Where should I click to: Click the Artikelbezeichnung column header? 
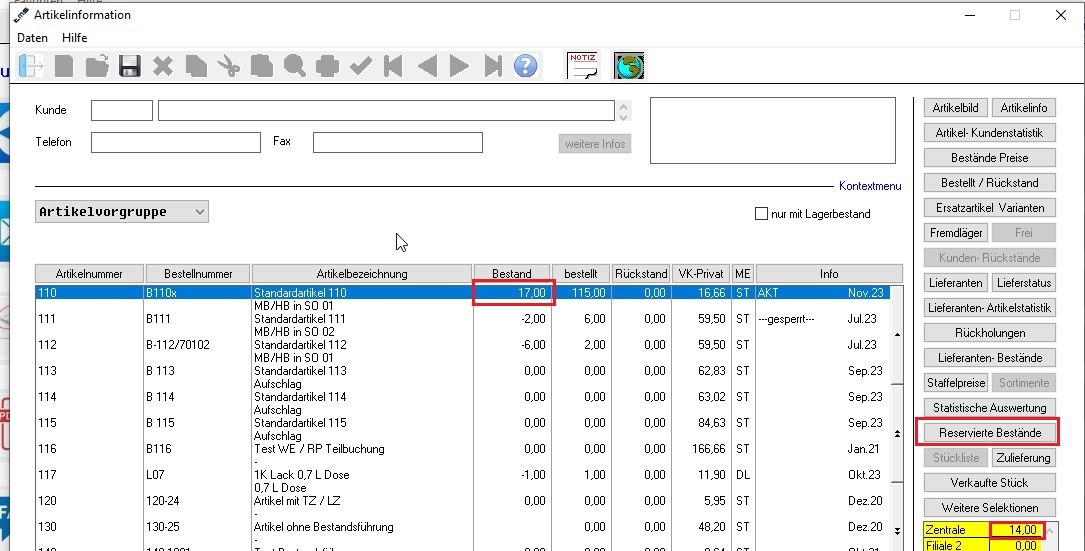[362, 274]
